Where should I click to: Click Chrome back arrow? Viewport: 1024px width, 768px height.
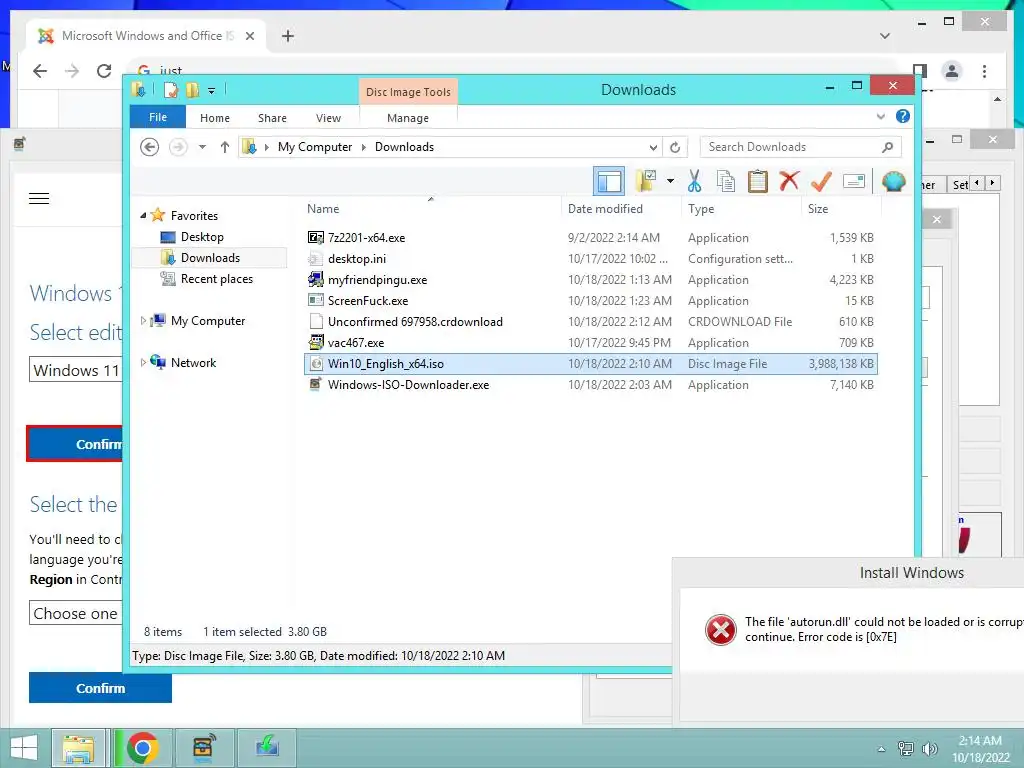(x=40, y=71)
